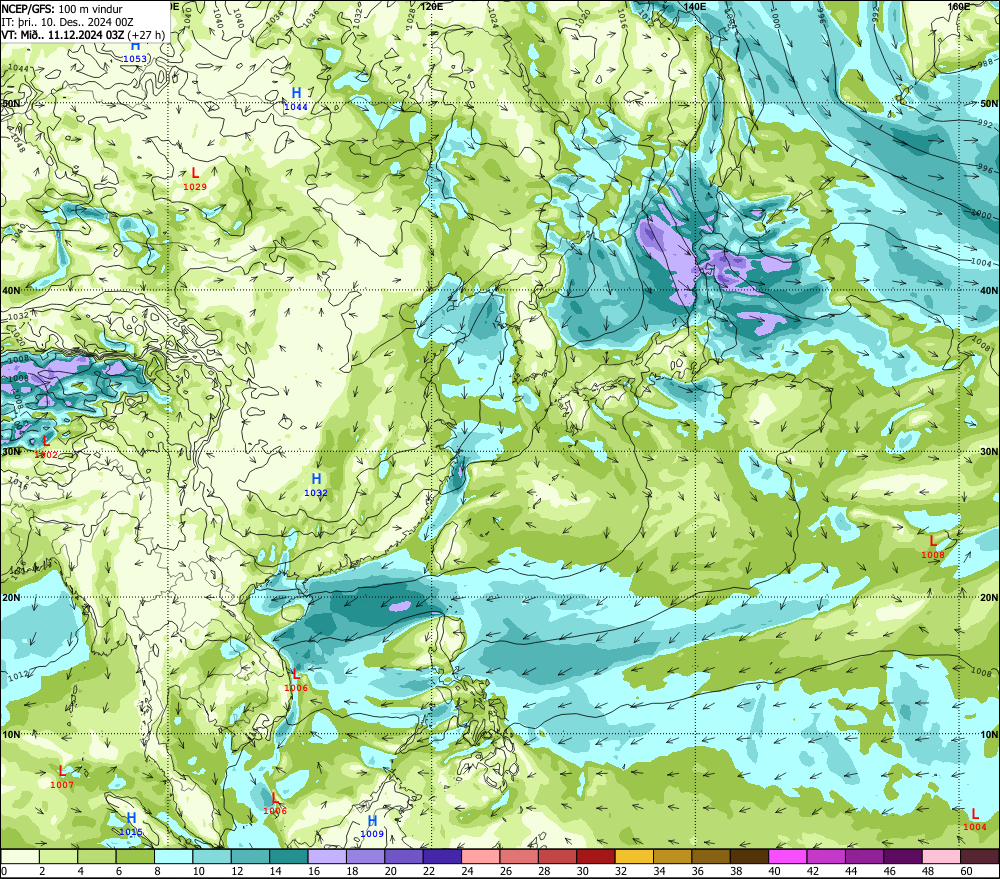Pick the bright magenta 40–42 legend swatch
Image resolution: width=1000 pixels, height=879 pixels.
[x=788, y=856]
